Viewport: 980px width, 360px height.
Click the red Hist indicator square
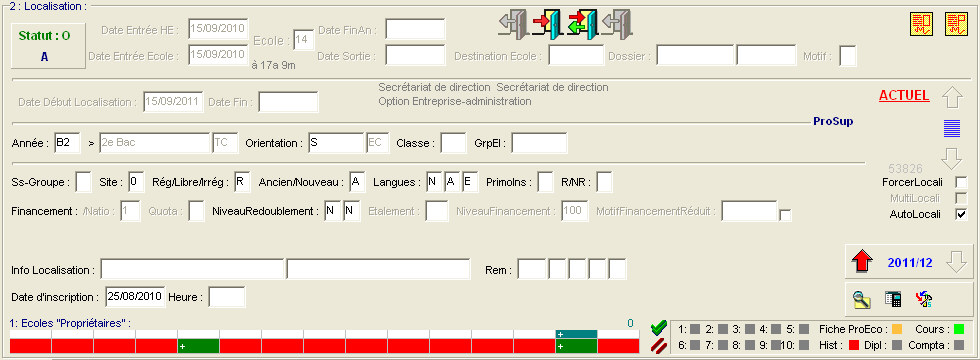854,344
